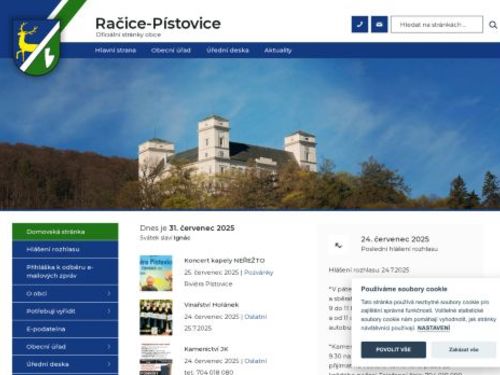This screenshot has height=375, width=500.
Task: Click Hlášení rozhlasu 24.7.2025 text
Action: tap(369, 270)
